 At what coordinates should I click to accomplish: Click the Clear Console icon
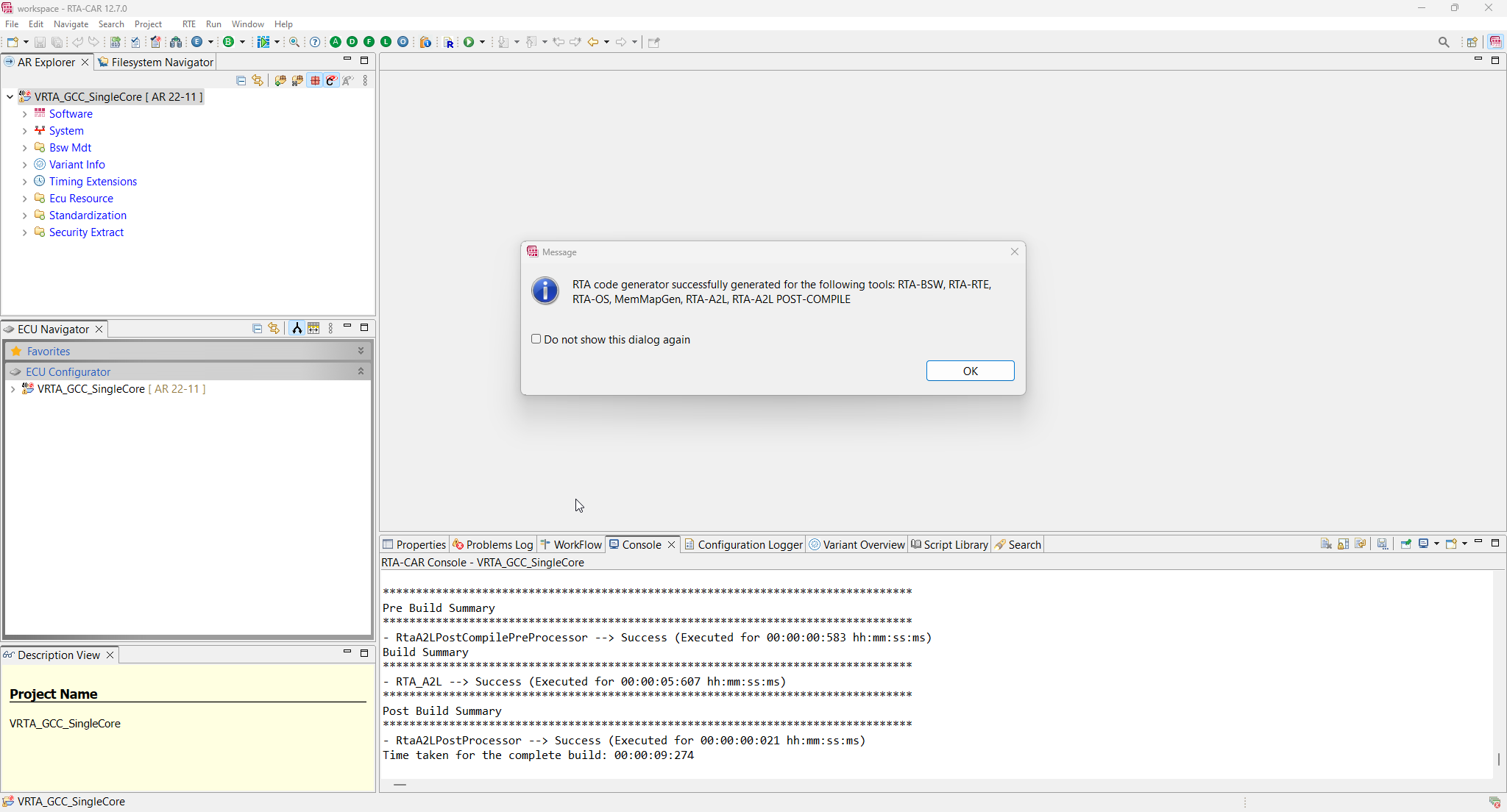1326,544
